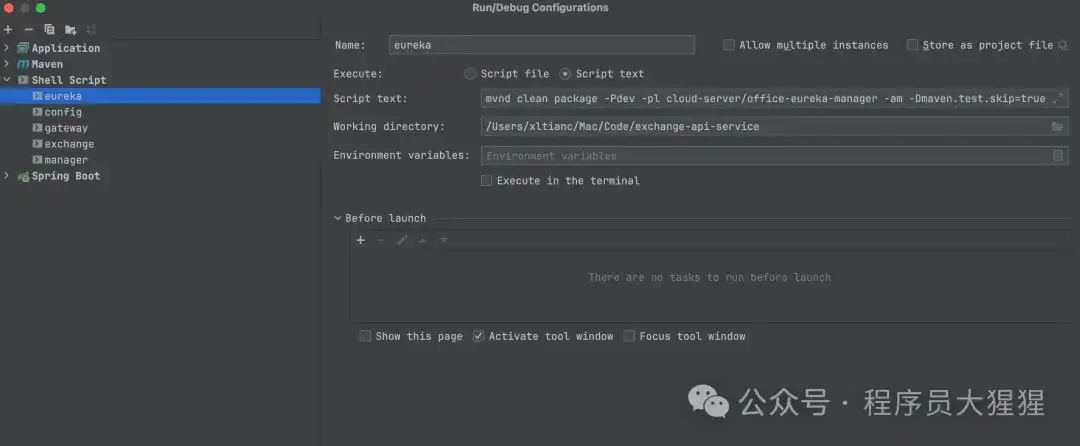Click the Application type icon

point(23,48)
